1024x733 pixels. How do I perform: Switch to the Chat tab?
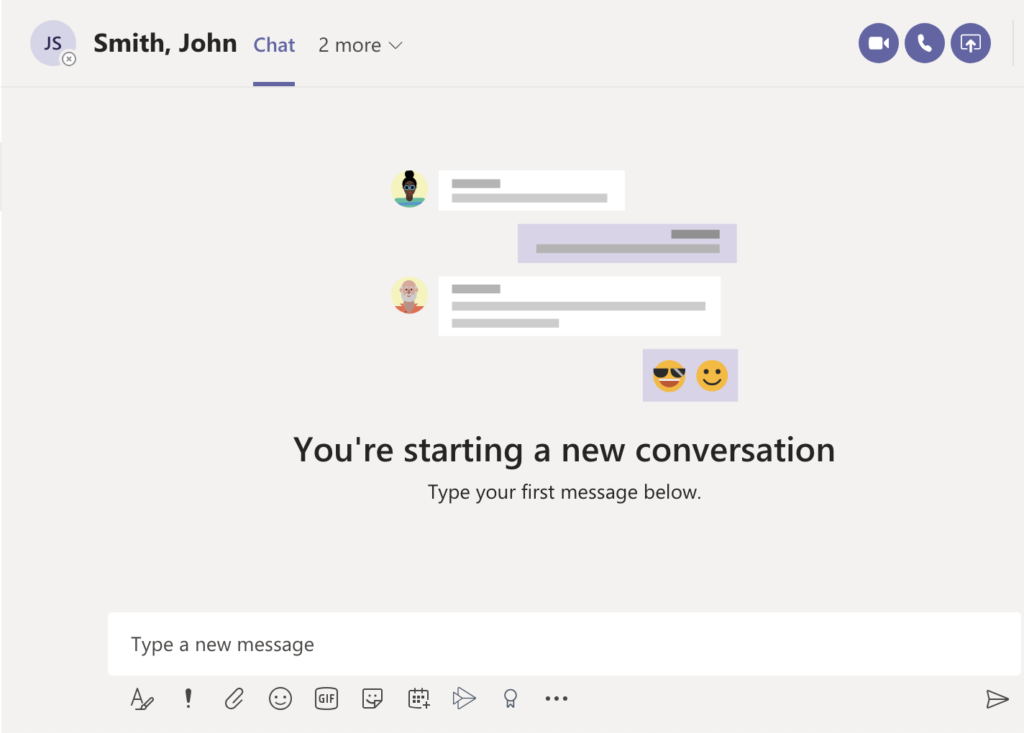point(274,44)
